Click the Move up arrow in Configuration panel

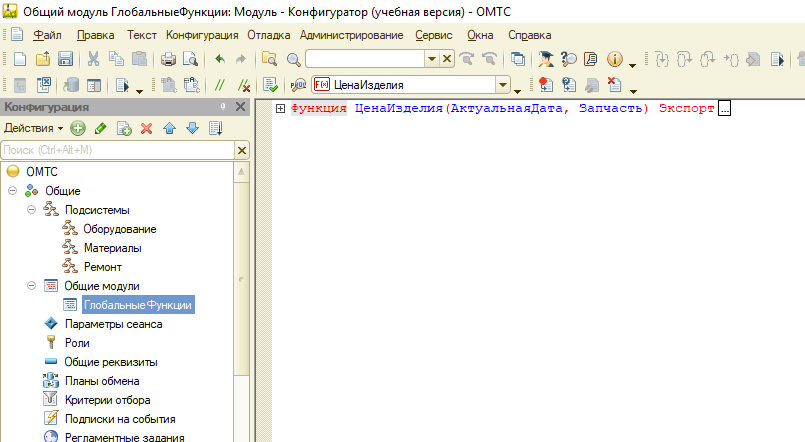click(x=169, y=128)
